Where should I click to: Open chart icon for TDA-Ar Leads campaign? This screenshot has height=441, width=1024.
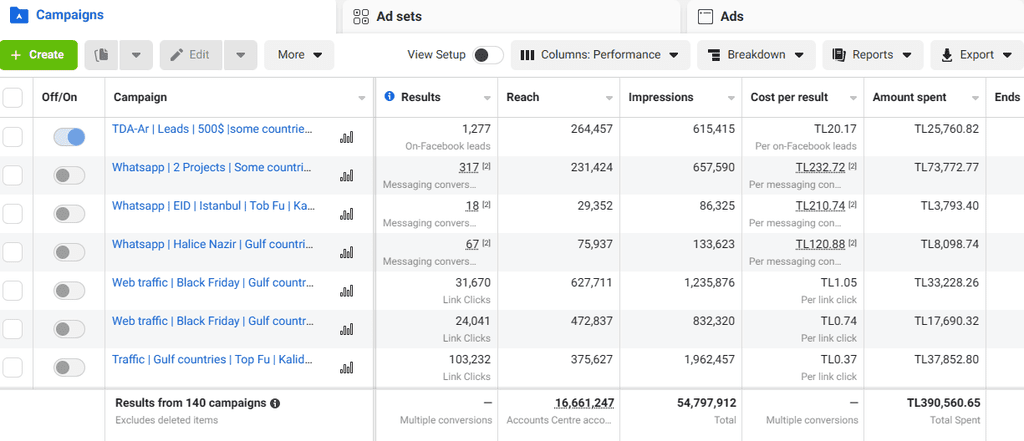346,137
